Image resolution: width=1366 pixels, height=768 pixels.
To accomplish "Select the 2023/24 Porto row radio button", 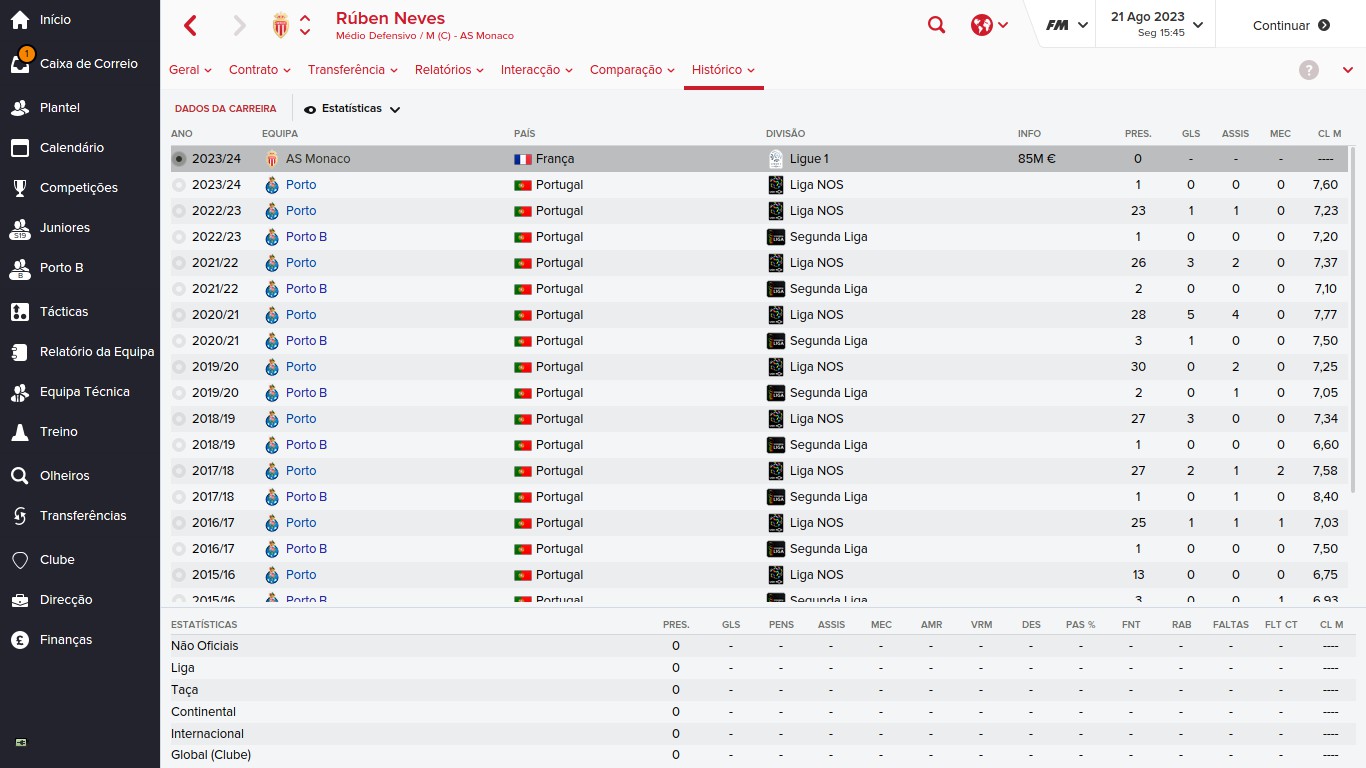I will pyautogui.click(x=179, y=185).
